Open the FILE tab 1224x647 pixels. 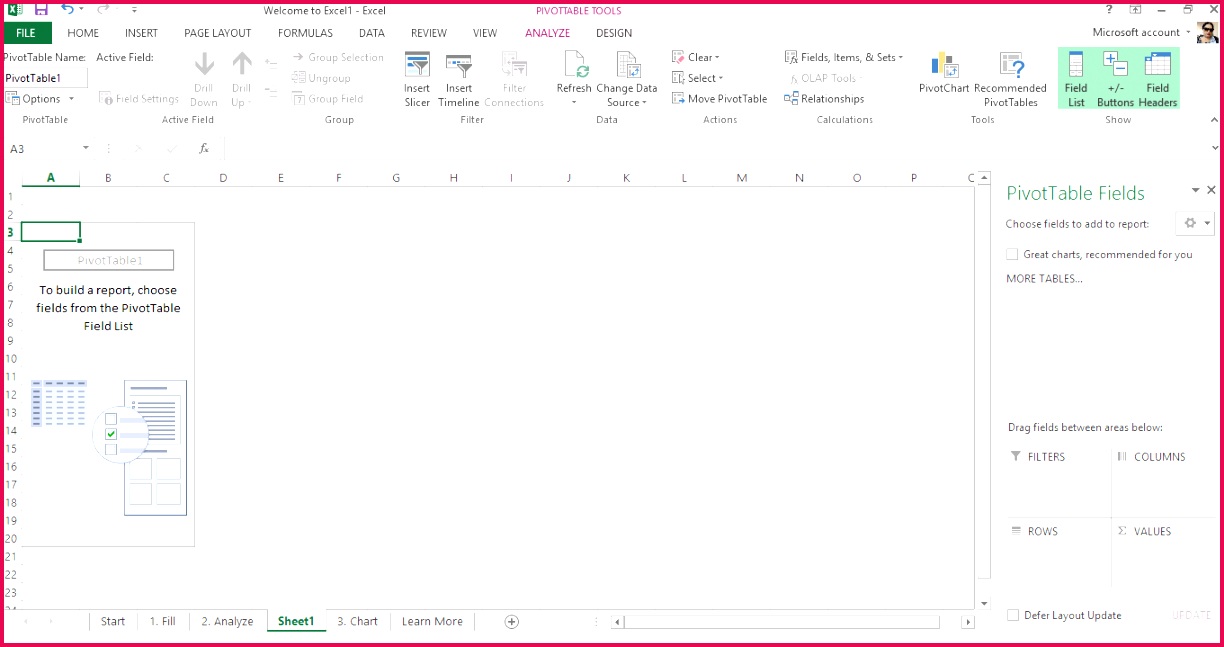point(25,33)
